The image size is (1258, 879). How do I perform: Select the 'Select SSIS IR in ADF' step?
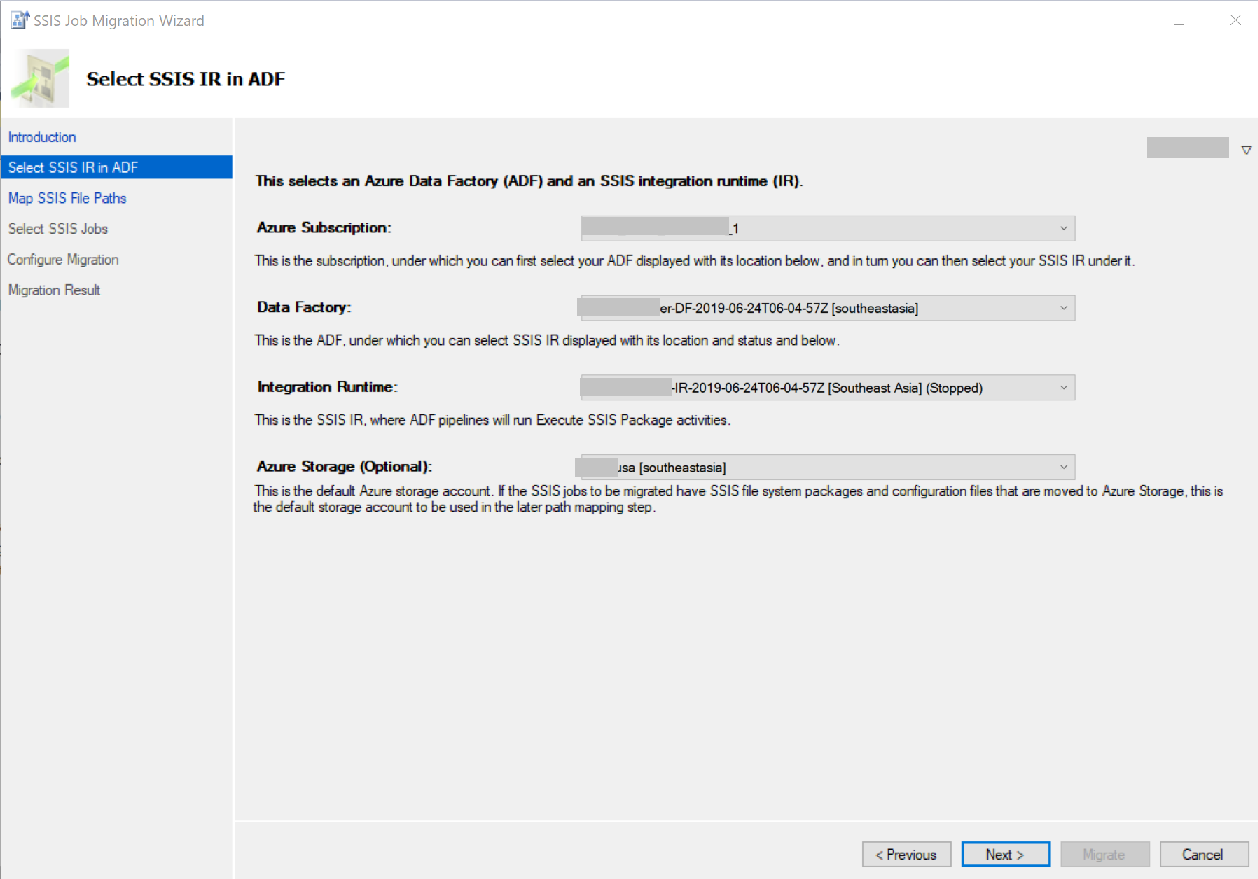point(116,167)
